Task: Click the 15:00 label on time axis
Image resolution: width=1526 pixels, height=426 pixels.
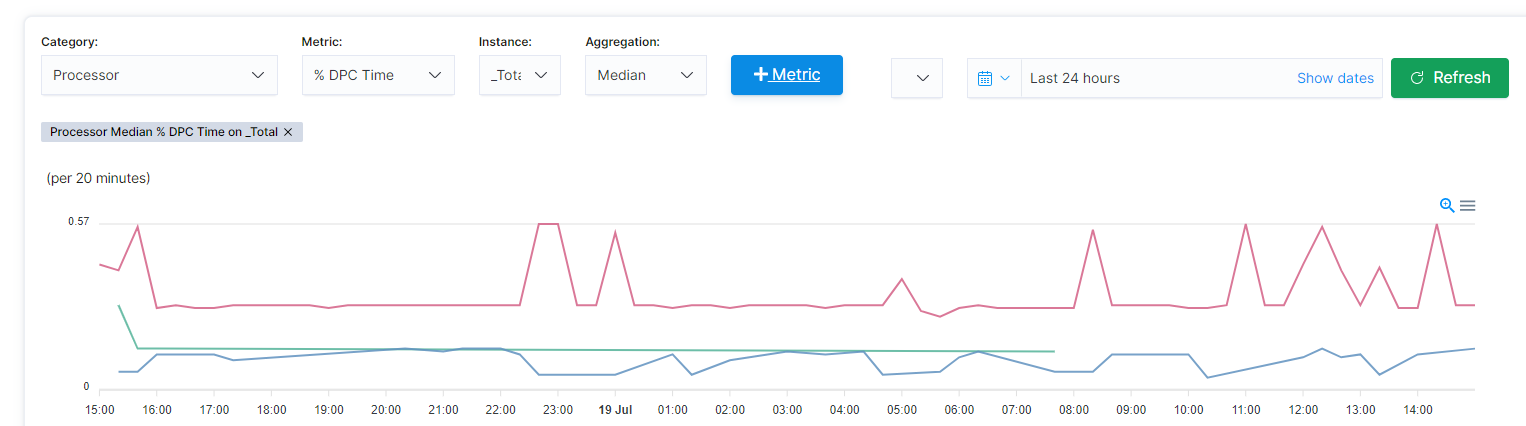Action: tap(100, 410)
